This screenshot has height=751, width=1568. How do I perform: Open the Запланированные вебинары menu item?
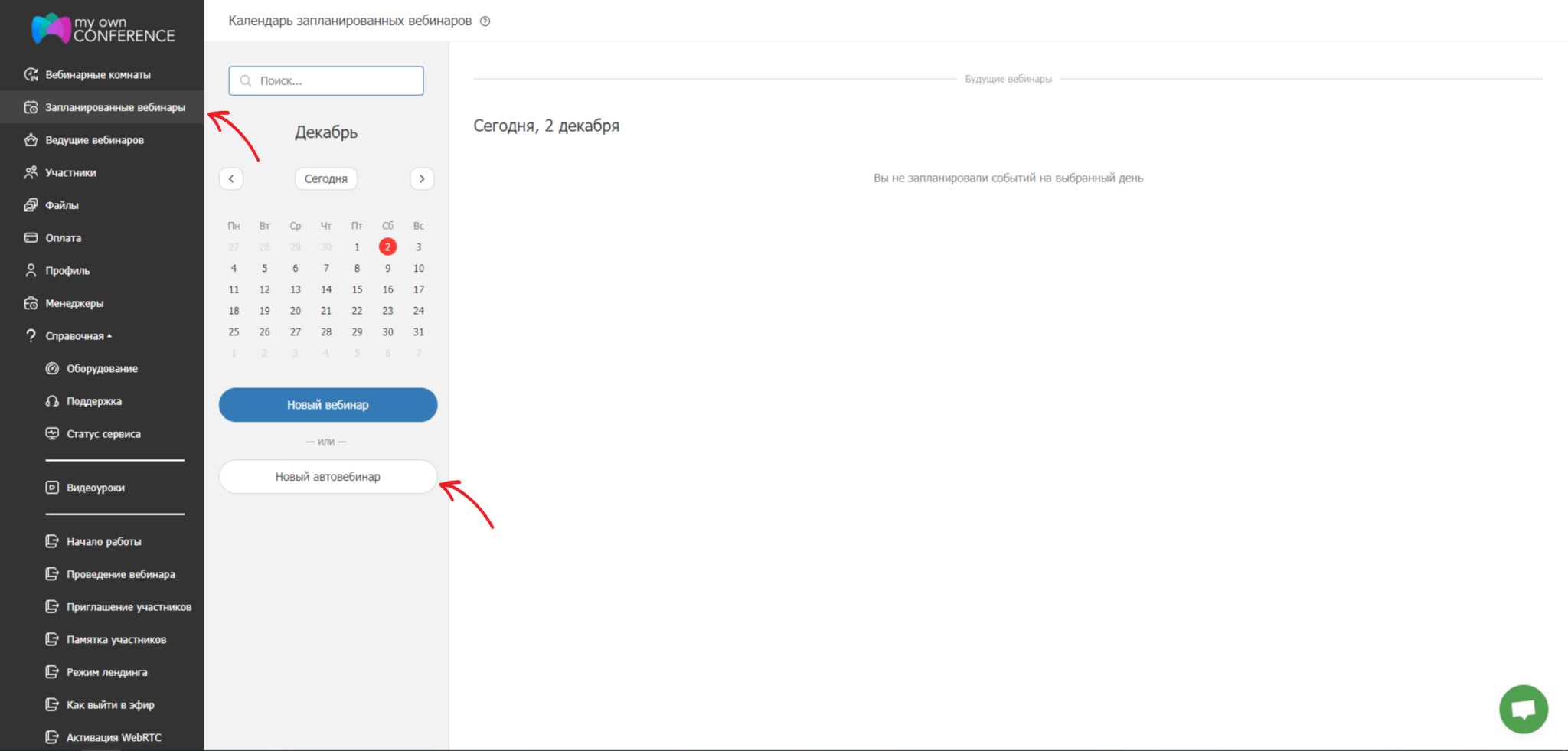tap(115, 107)
